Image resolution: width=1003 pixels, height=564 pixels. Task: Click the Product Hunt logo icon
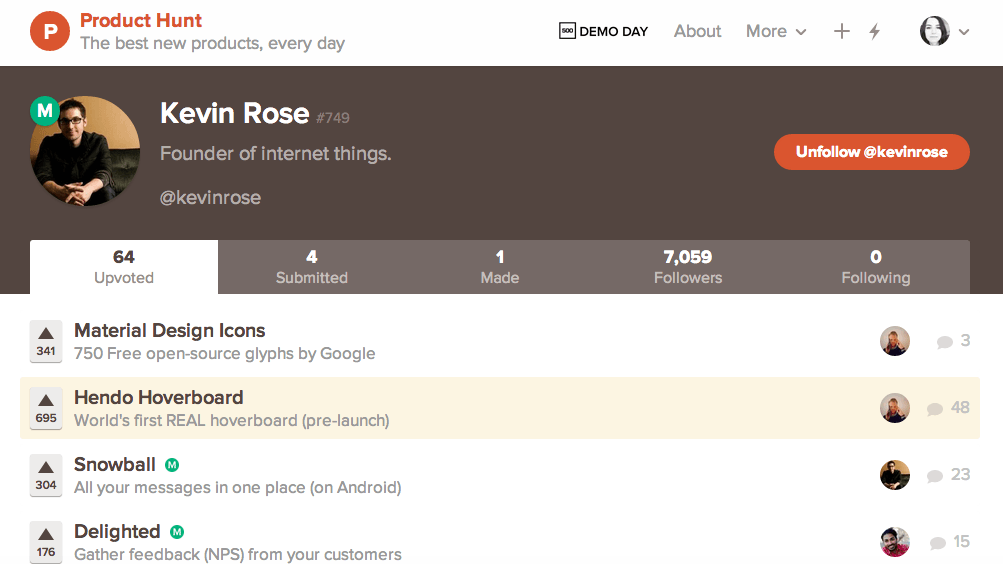point(50,31)
